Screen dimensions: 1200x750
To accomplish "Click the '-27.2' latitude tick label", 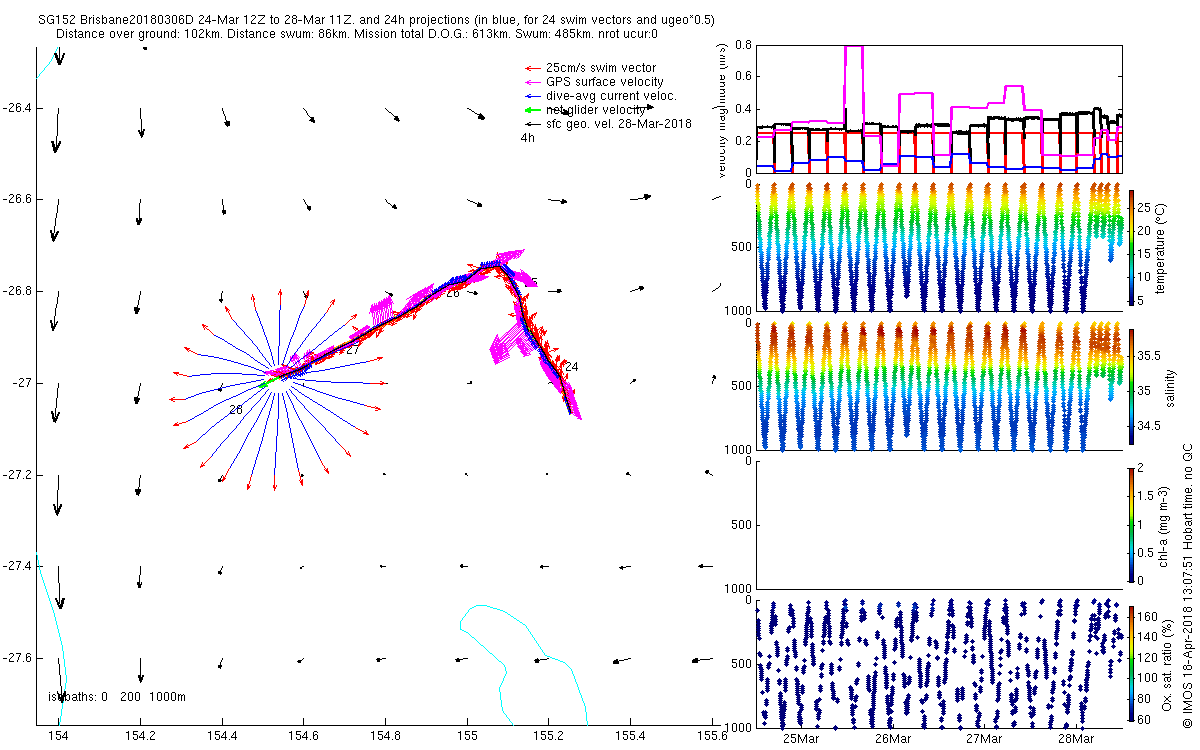I will 18,475.
